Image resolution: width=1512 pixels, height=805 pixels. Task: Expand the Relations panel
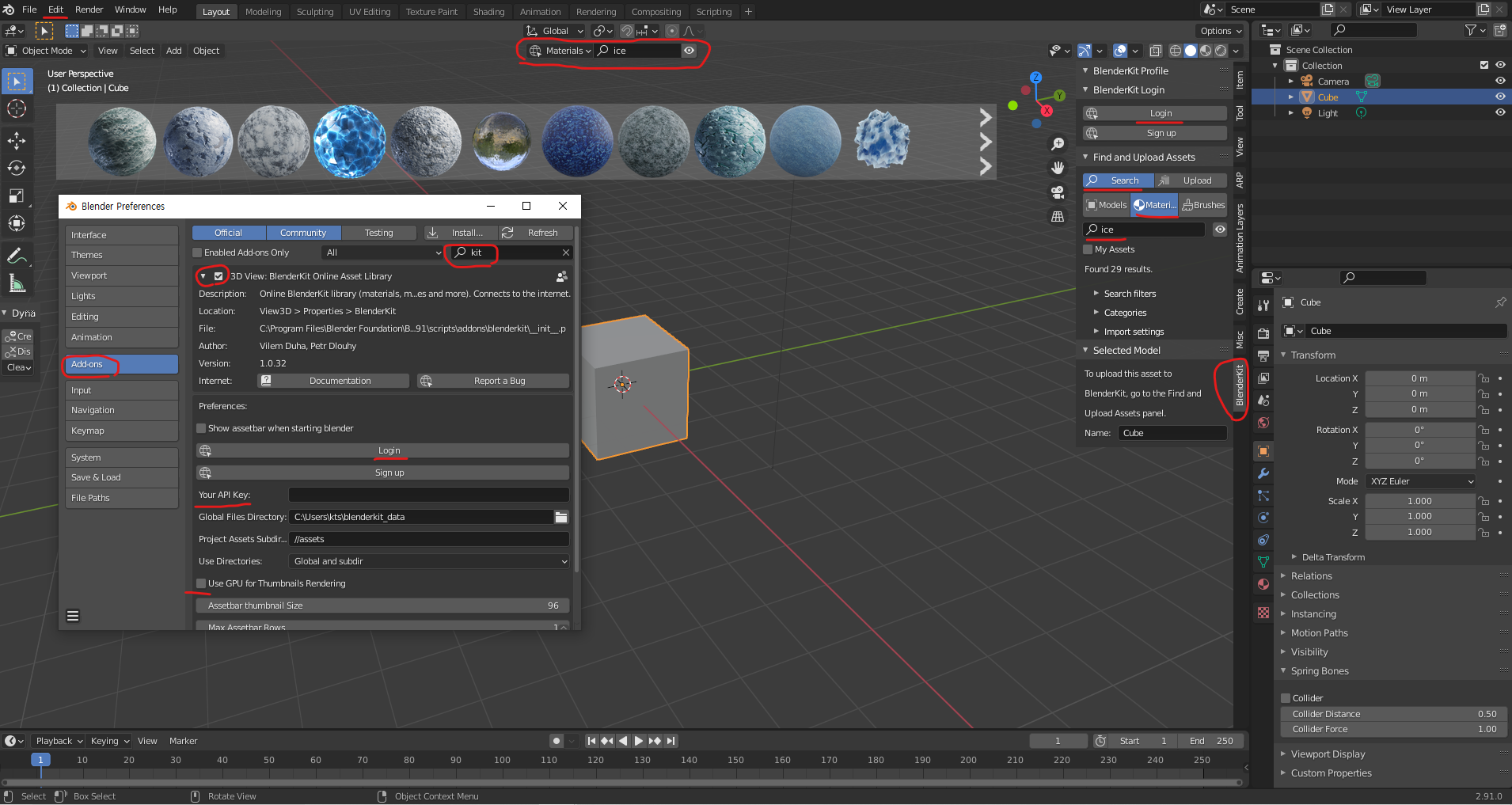pyautogui.click(x=1312, y=576)
